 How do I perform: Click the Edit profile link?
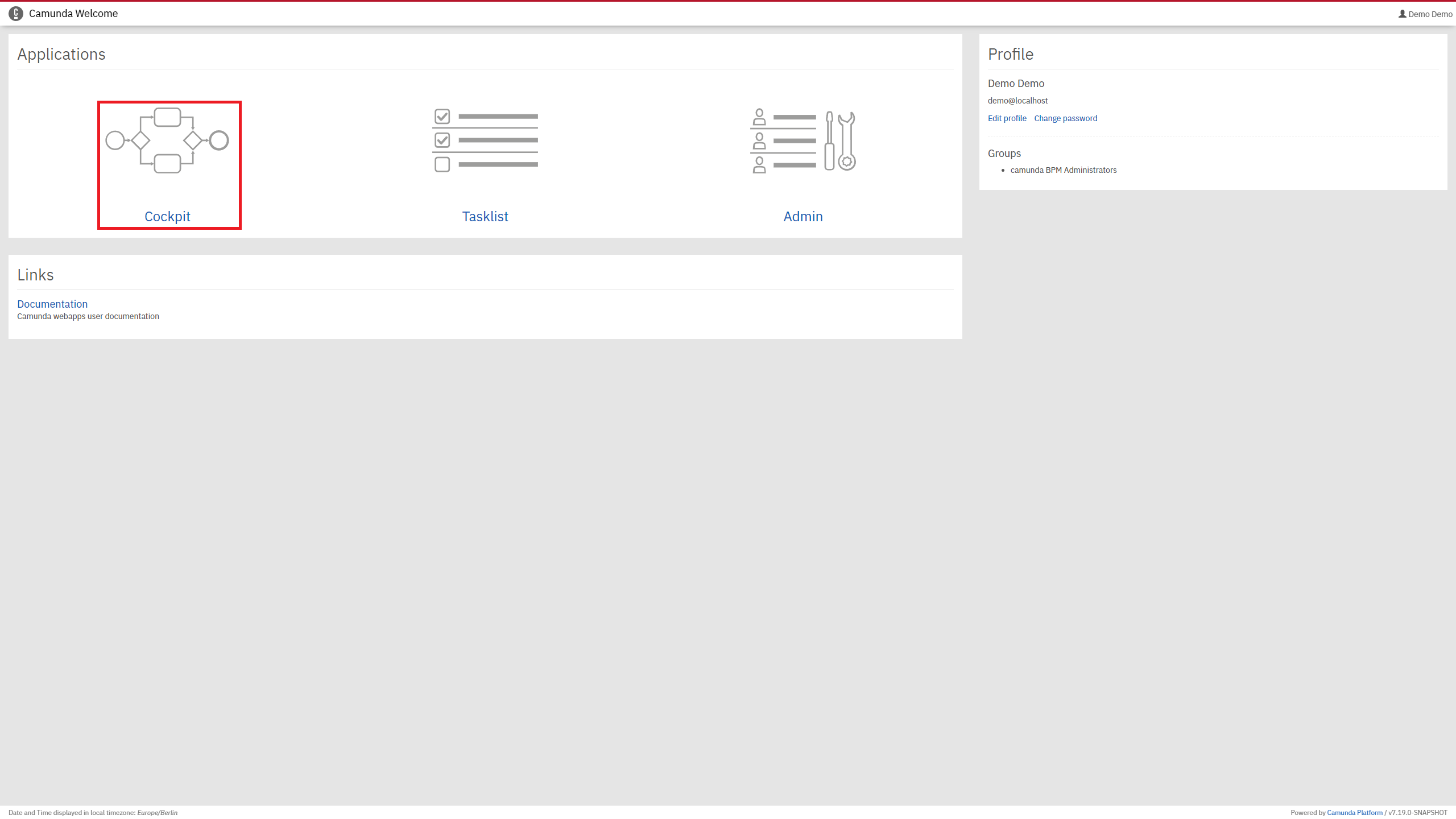point(1007,118)
